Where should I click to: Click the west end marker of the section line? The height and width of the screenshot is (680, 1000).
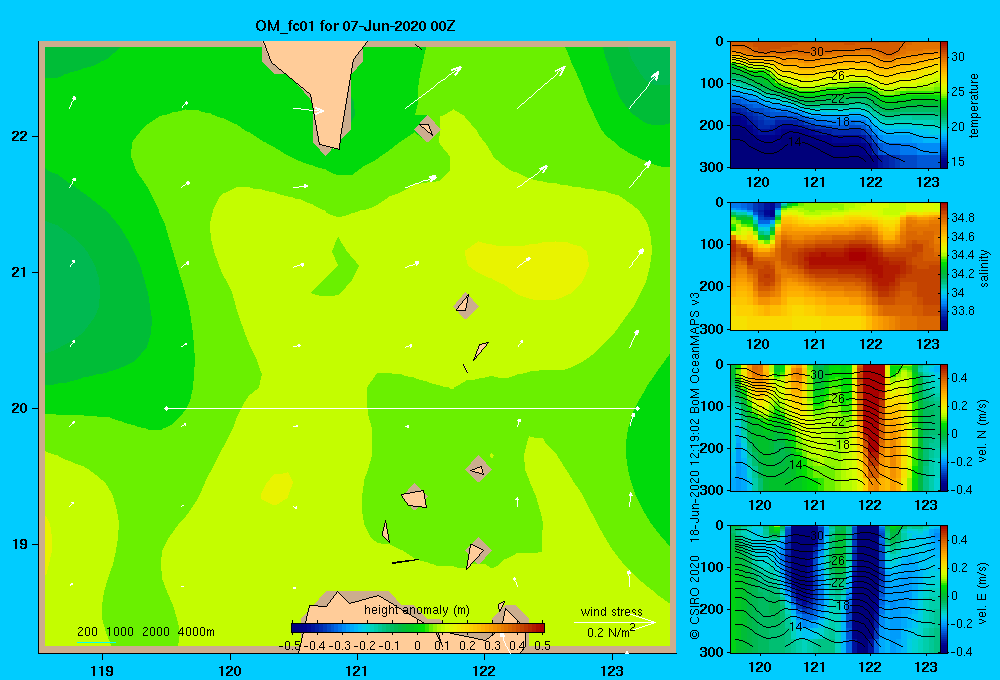tap(166, 408)
